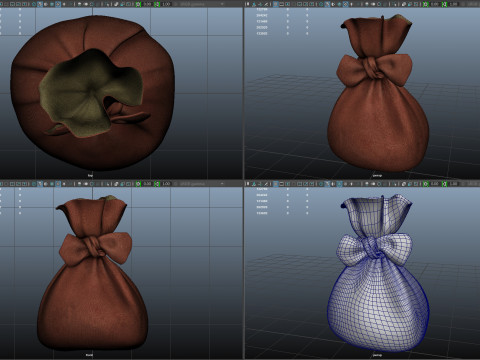
Task: Click the 'front' camera label in front view
Action: (x=89, y=355)
